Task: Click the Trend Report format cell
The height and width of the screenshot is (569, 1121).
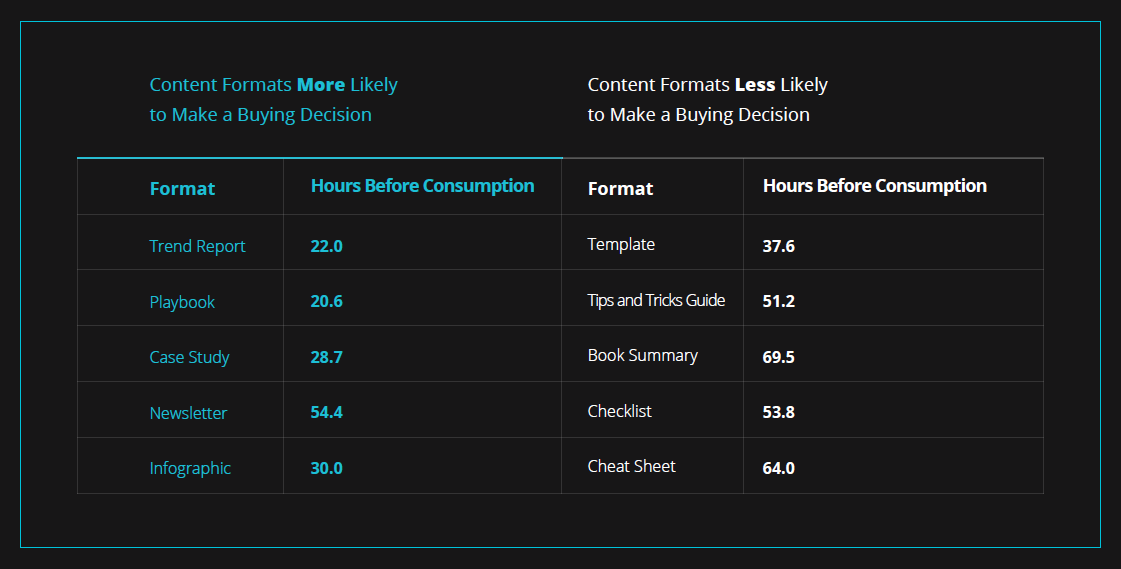Action: click(x=197, y=246)
